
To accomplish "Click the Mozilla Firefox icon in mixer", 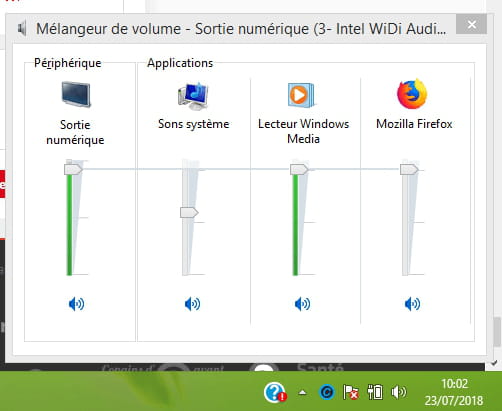I will 412,94.
